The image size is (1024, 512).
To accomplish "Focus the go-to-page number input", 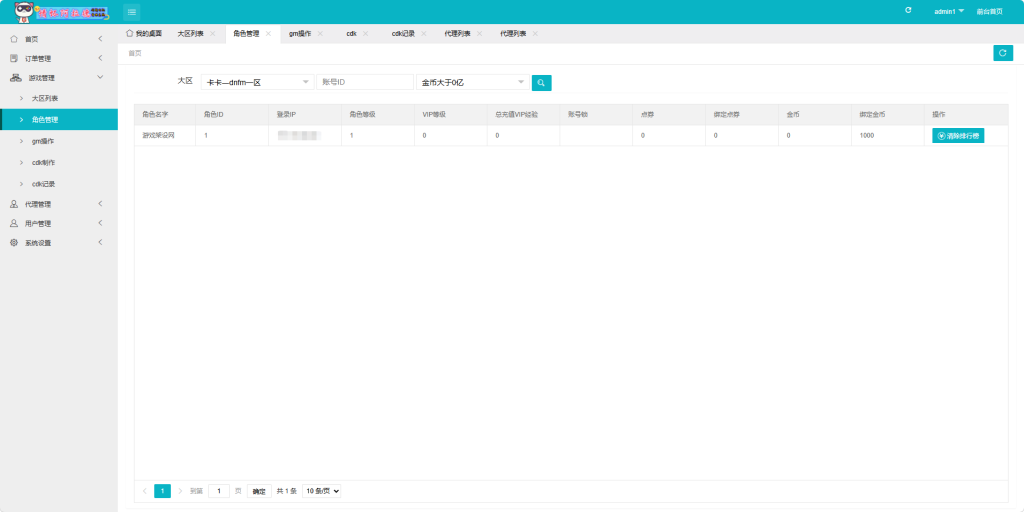I will [219, 491].
